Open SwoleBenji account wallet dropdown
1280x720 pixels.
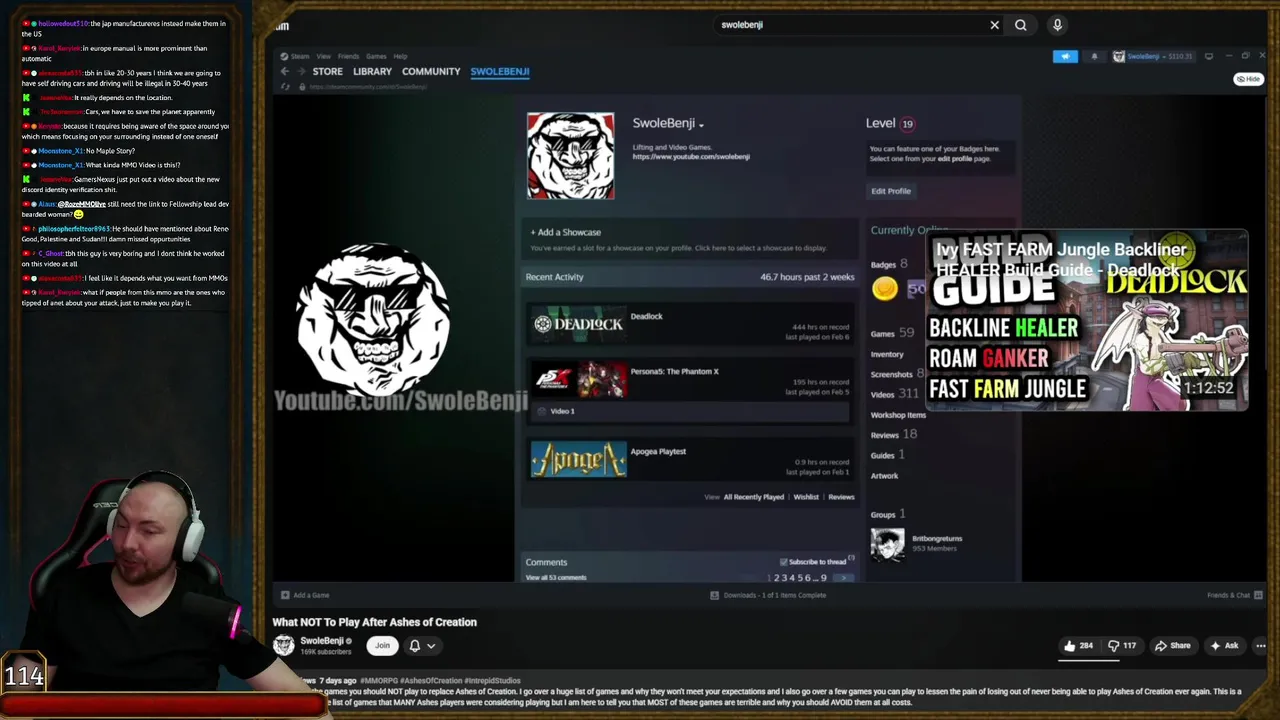1153,56
